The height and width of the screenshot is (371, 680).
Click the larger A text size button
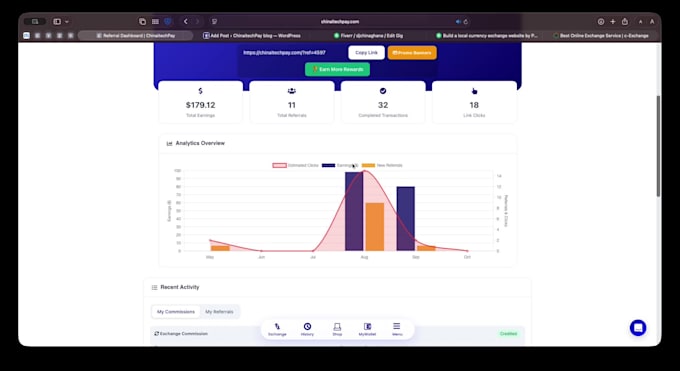652,21
